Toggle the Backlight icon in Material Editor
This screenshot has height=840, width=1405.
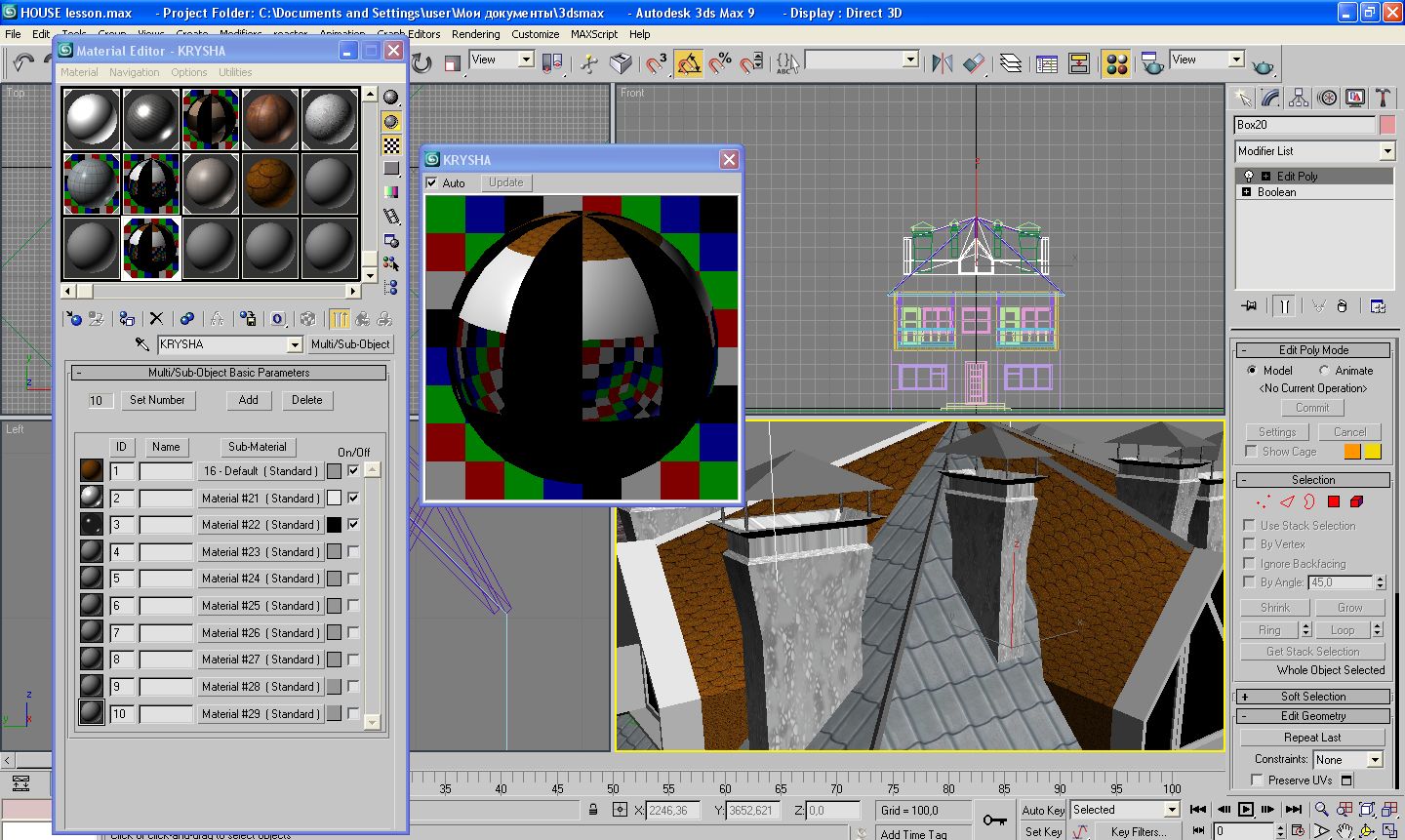pos(391,121)
